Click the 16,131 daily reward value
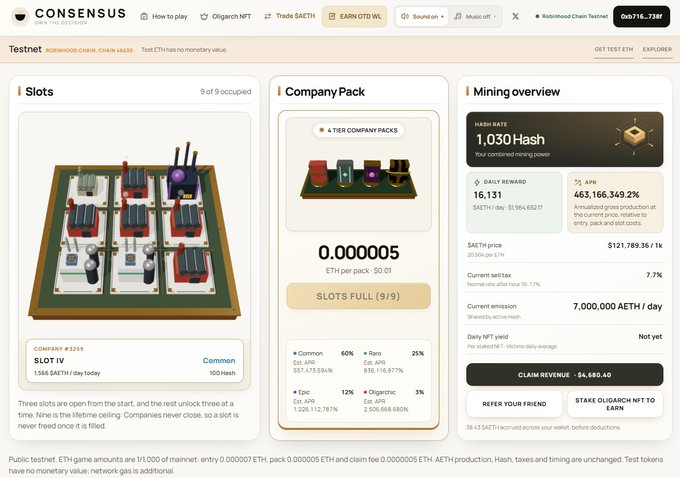This screenshot has width=680, height=478. point(487,195)
